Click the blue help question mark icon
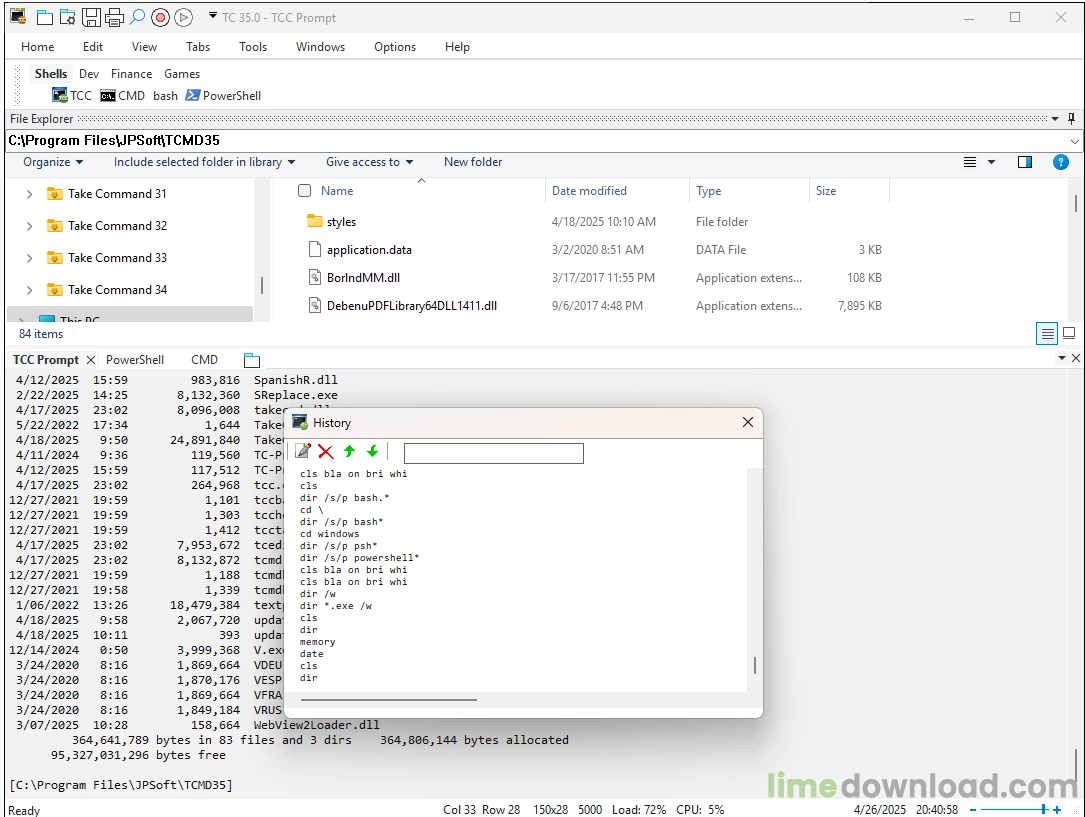This screenshot has width=1085, height=817. (x=1061, y=162)
